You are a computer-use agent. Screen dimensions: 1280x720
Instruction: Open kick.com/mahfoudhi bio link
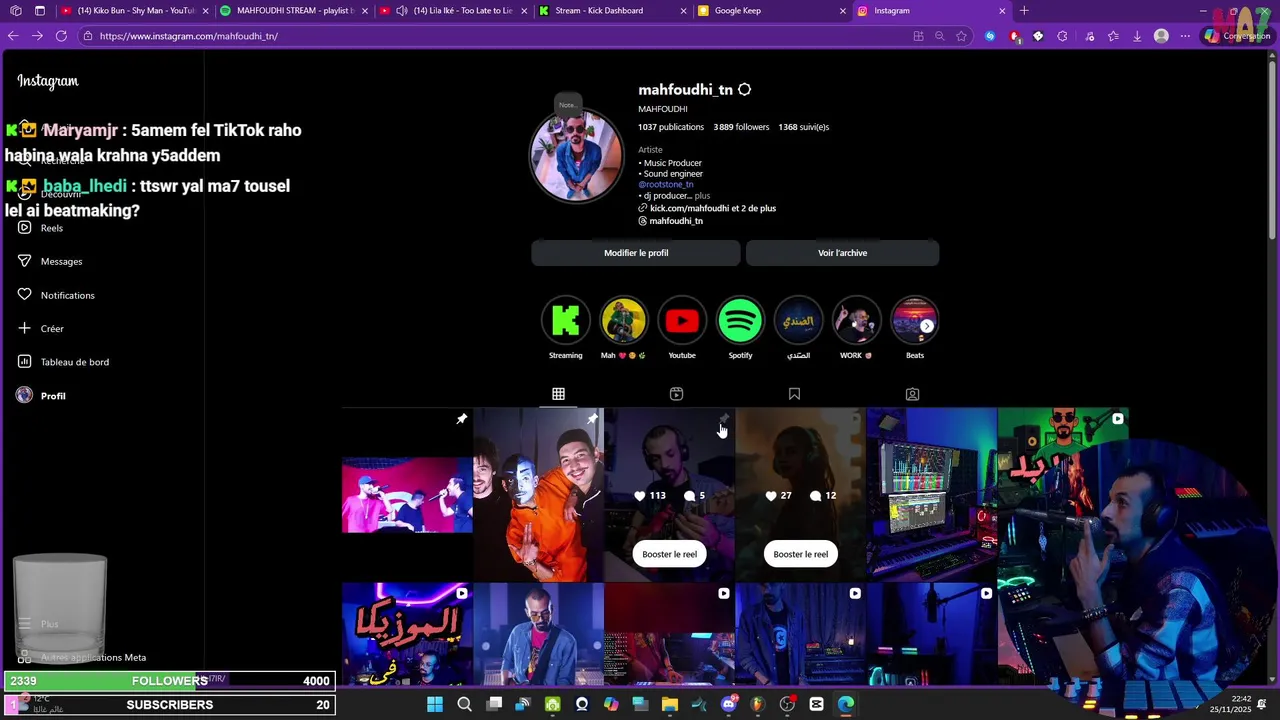point(712,208)
